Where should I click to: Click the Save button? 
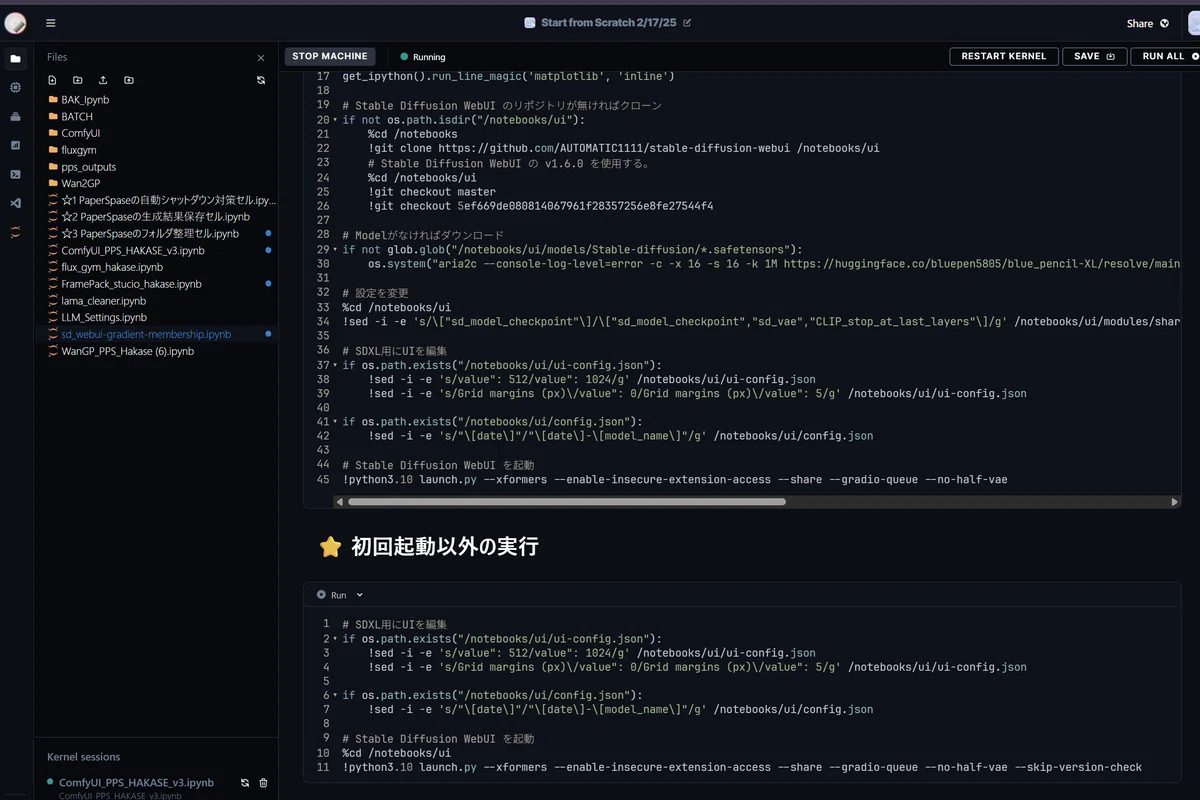(1094, 57)
